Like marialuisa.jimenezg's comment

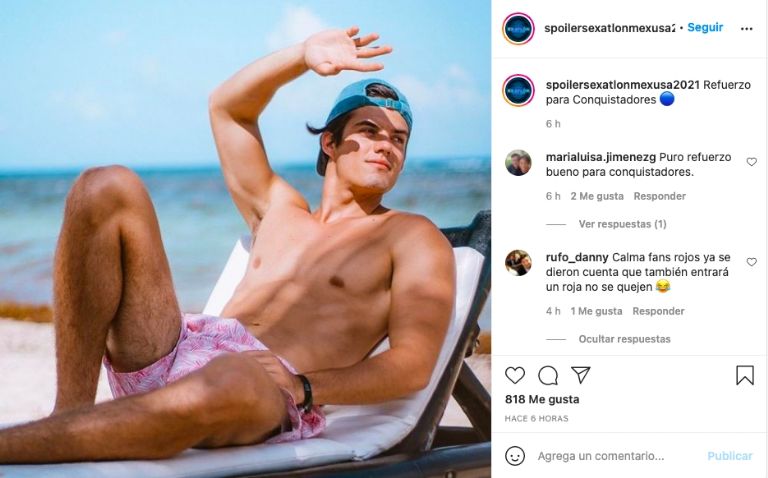tap(752, 162)
